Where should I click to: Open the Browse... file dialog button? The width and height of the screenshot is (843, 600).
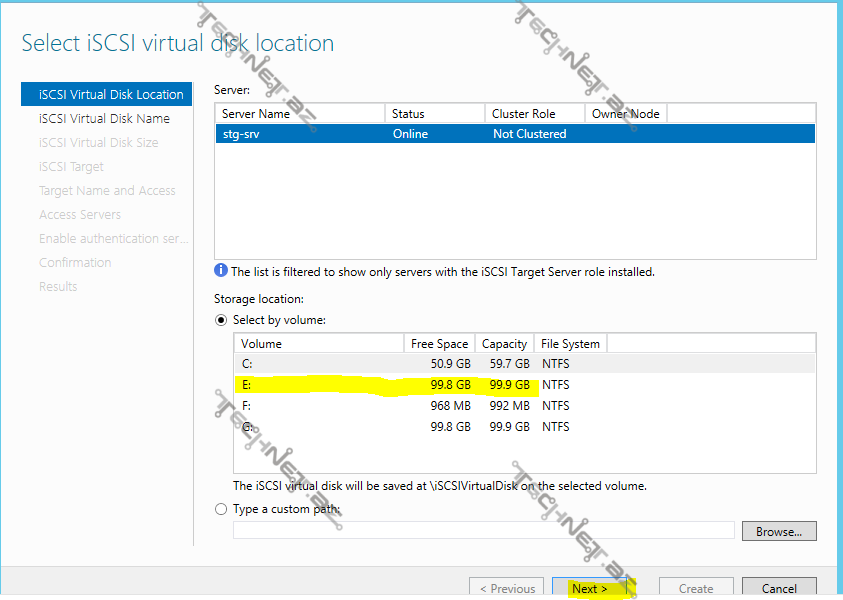779,531
